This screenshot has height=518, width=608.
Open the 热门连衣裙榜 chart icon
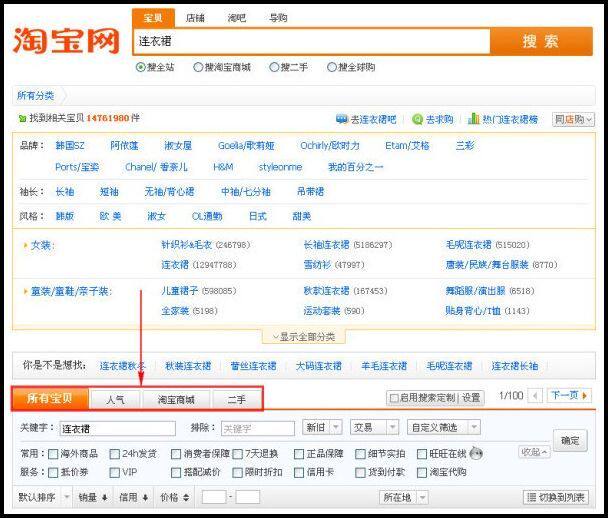tap(473, 119)
